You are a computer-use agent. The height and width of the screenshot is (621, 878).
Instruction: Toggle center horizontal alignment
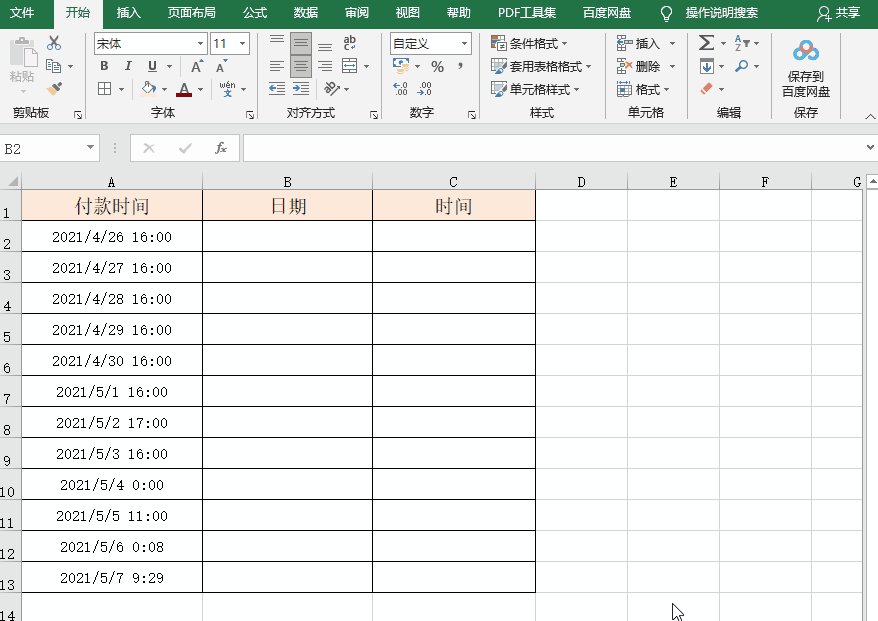(301, 67)
